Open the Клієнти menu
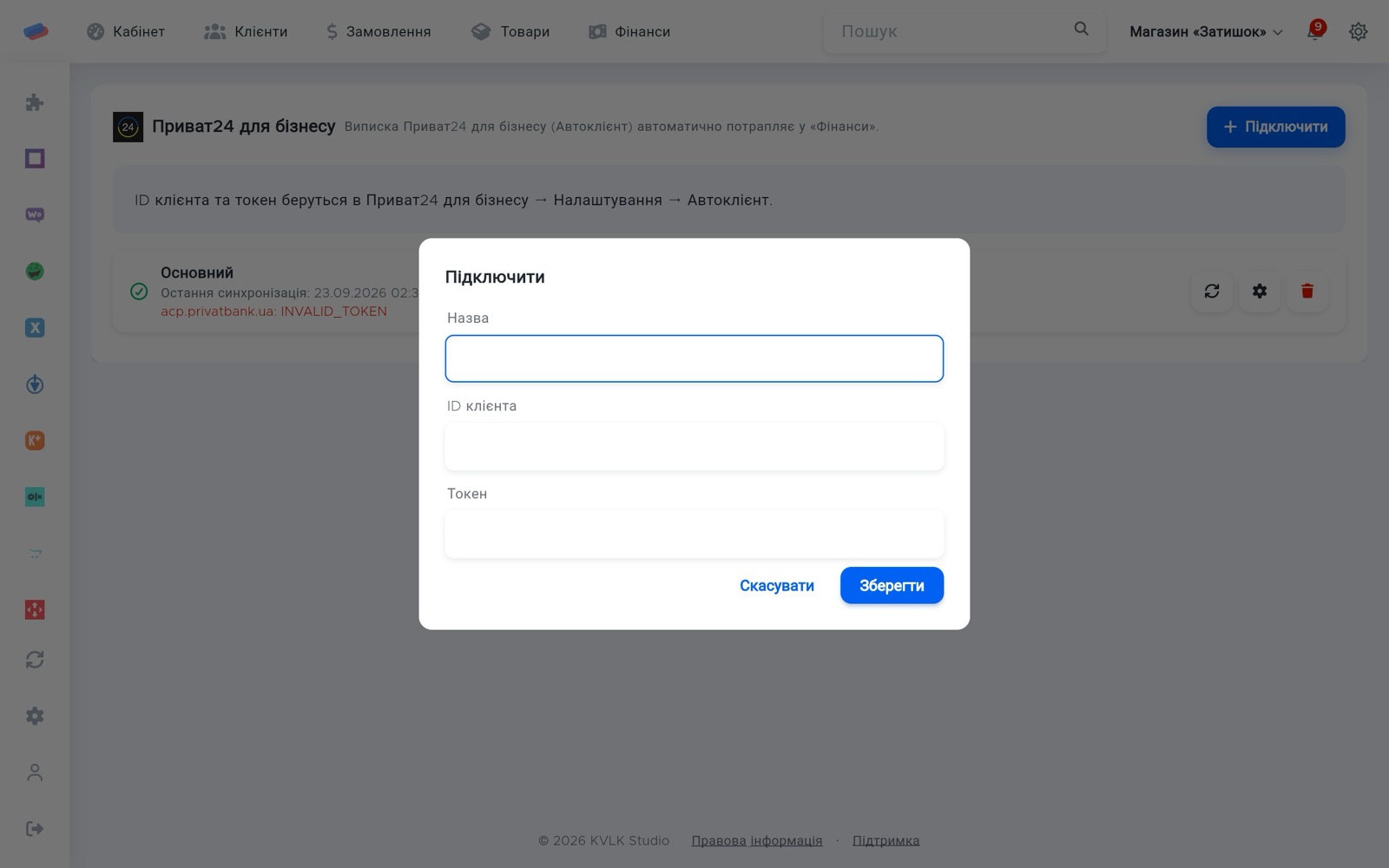 (x=246, y=32)
